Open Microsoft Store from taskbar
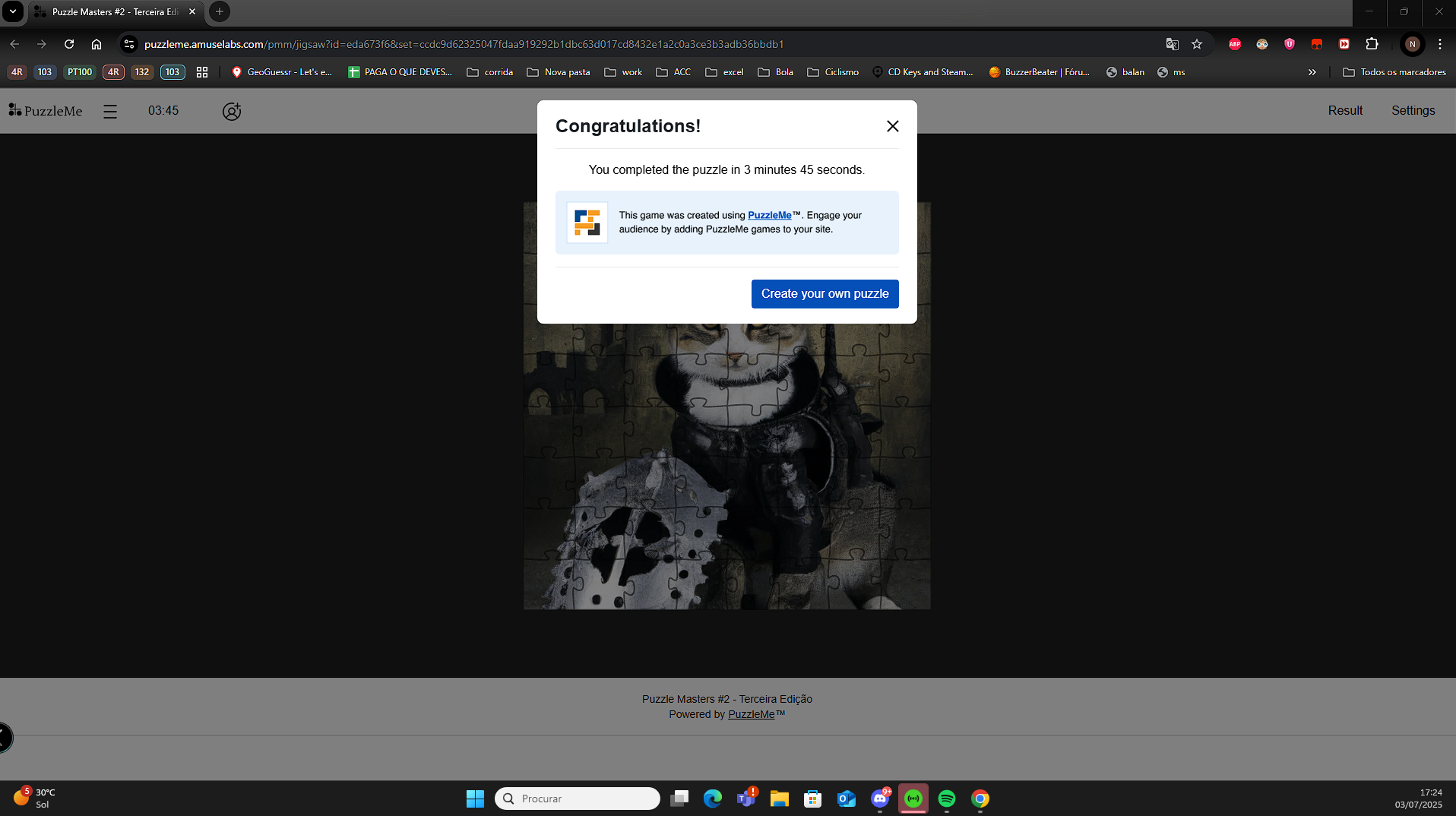The image size is (1456, 816). point(813,799)
